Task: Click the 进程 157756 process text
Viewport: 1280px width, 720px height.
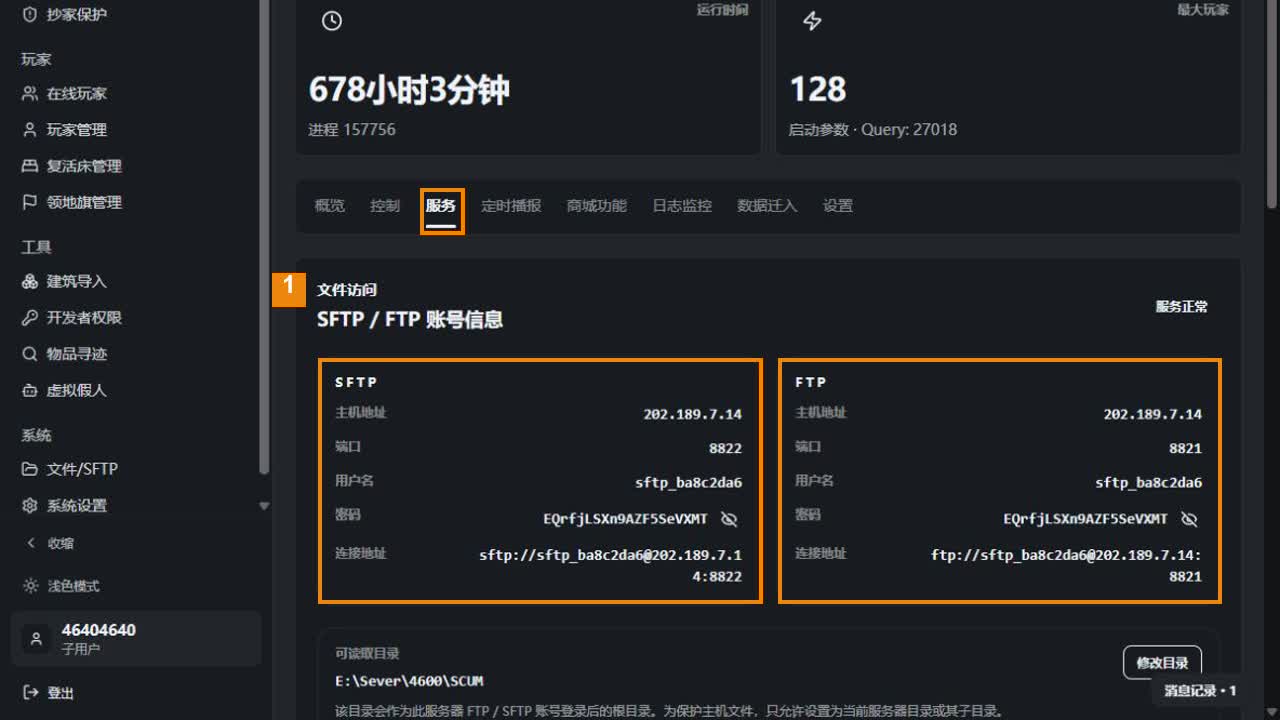Action: click(352, 130)
